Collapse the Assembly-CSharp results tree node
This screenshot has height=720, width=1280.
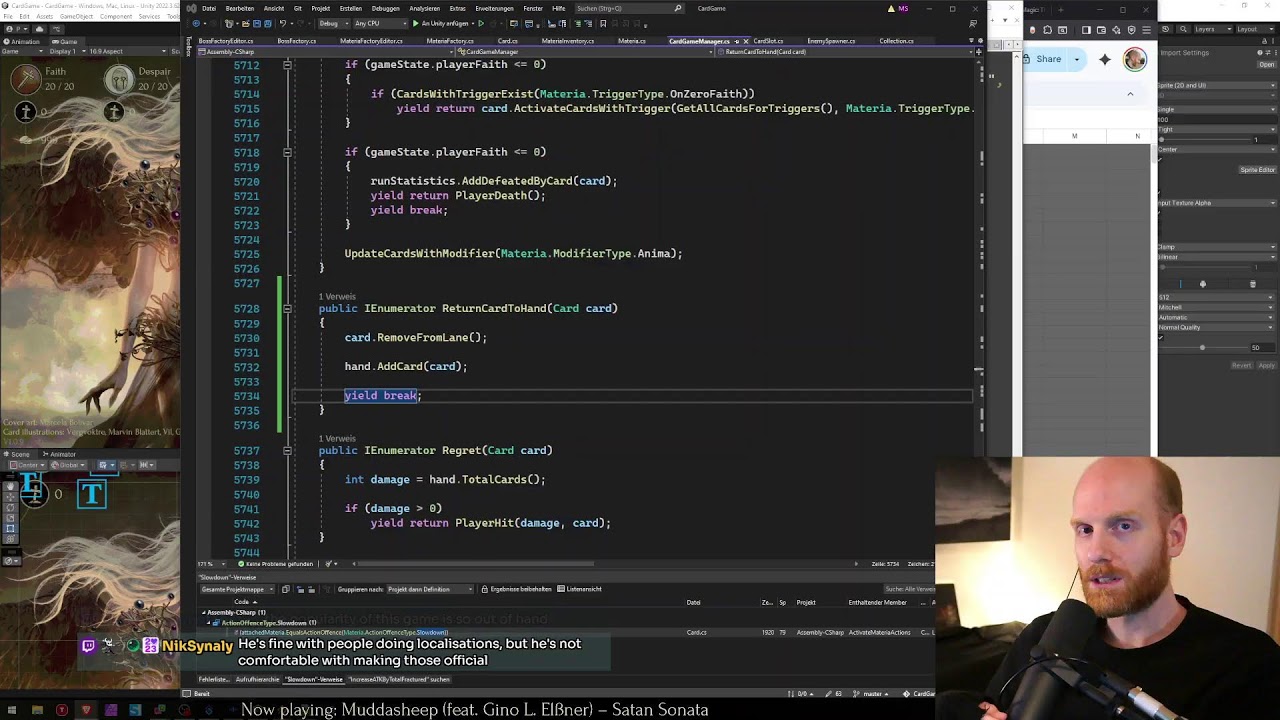click(204, 612)
